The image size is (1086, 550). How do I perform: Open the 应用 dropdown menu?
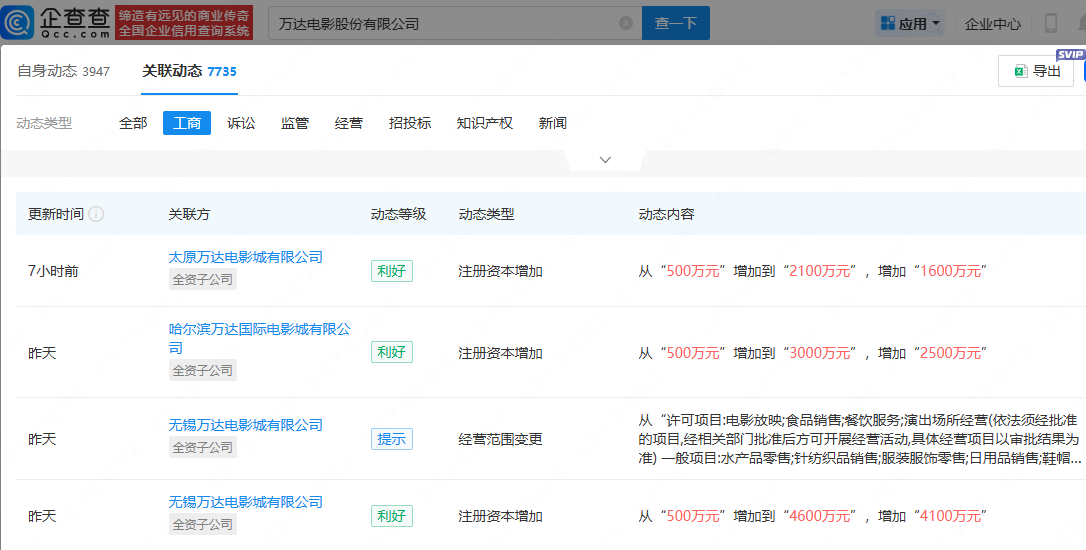[911, 23]
